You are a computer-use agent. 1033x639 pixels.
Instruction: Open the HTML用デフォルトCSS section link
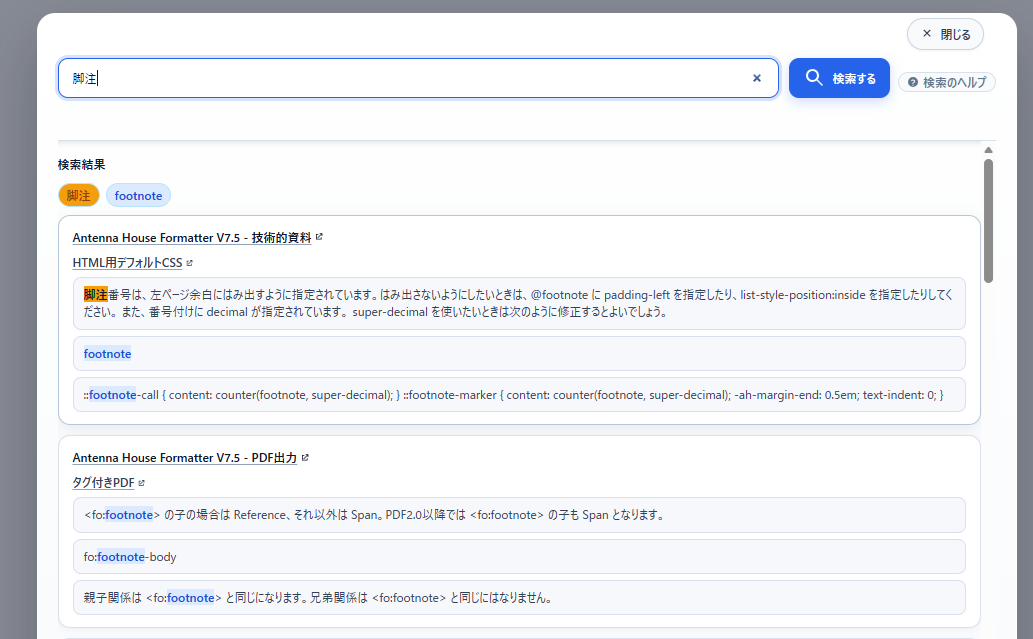click(127, 263)
